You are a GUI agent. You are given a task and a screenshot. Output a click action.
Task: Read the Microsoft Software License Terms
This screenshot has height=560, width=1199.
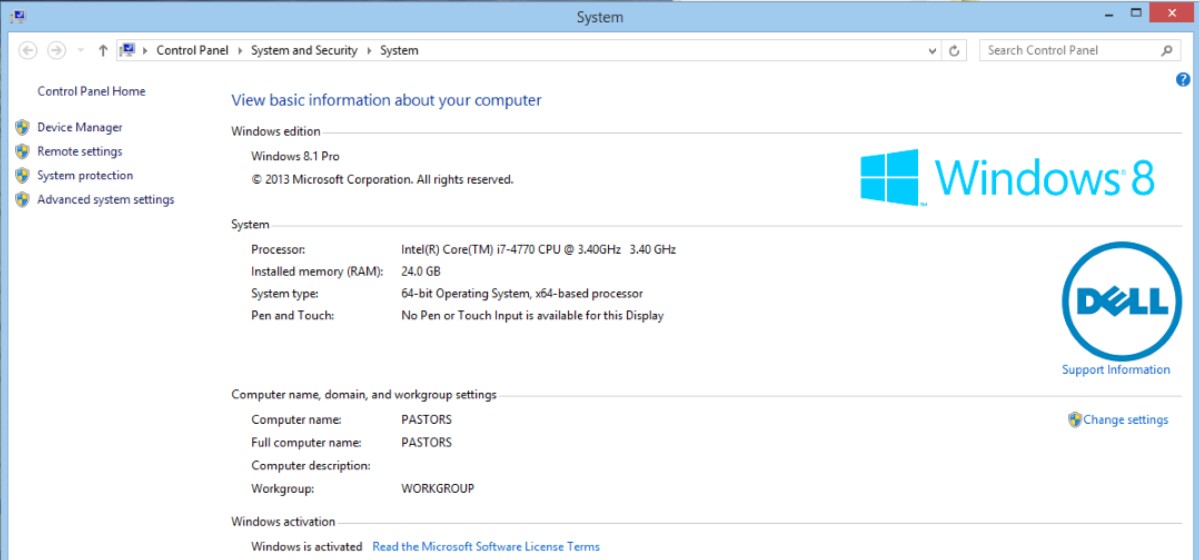[x=486, y=546]
